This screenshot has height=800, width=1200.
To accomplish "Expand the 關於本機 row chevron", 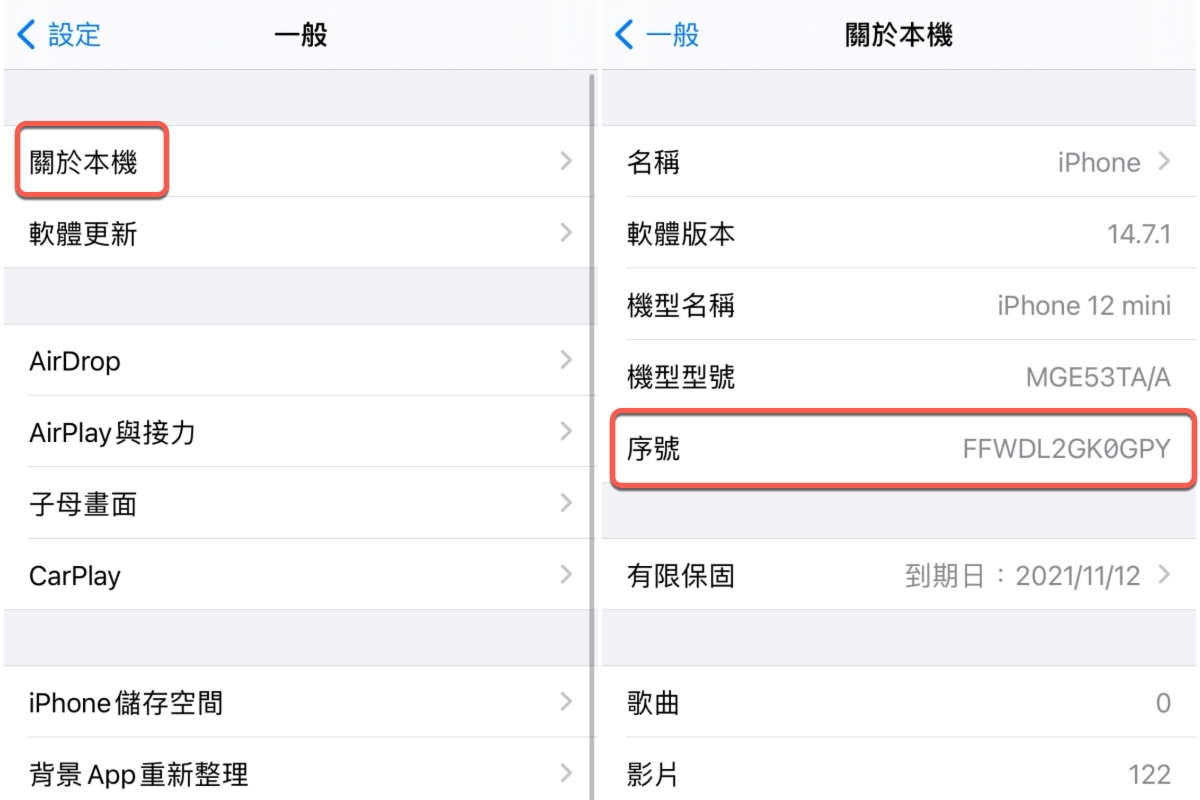I will [x=566, y=161].
